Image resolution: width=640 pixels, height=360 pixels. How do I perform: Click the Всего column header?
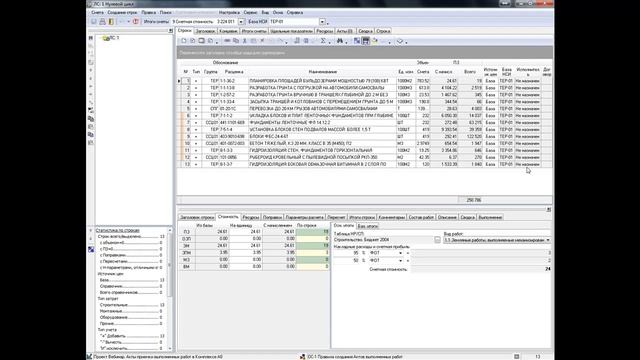(470, 72)
